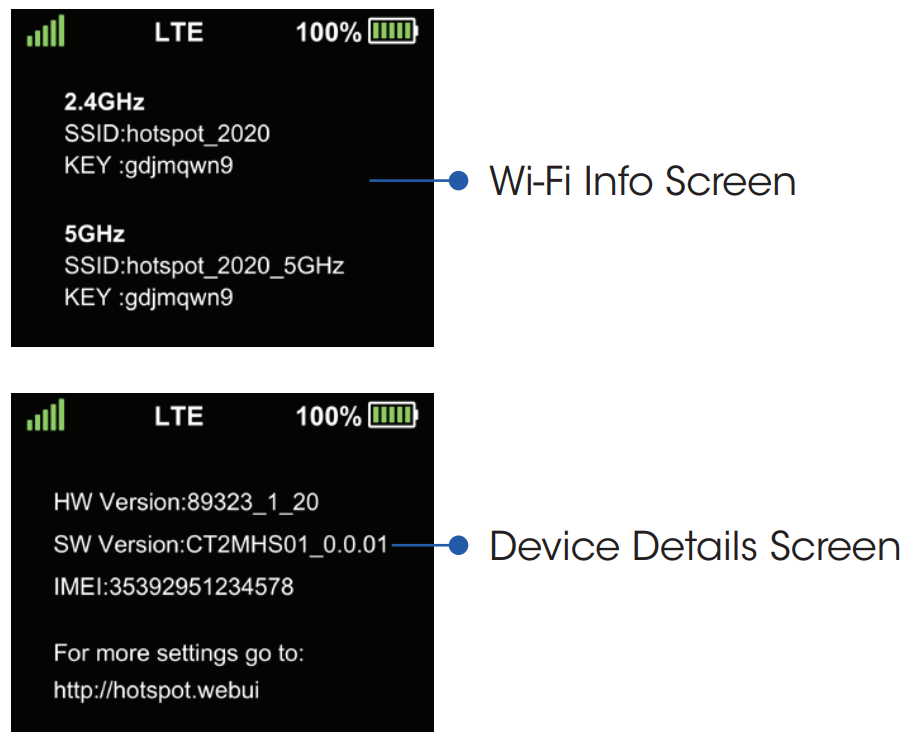Click the signal bars icon on the Wi-Fi Info screen

46,32
